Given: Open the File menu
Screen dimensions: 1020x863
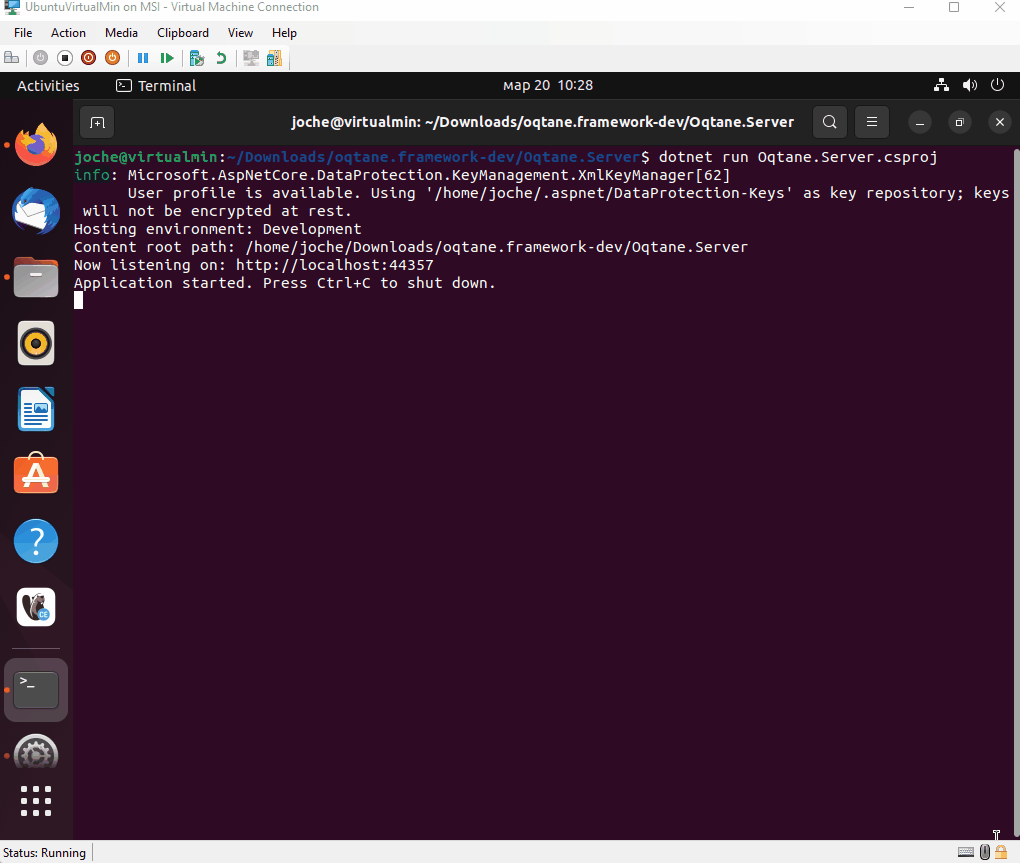Looking at the screenshot, I should (x=23, y=33).
